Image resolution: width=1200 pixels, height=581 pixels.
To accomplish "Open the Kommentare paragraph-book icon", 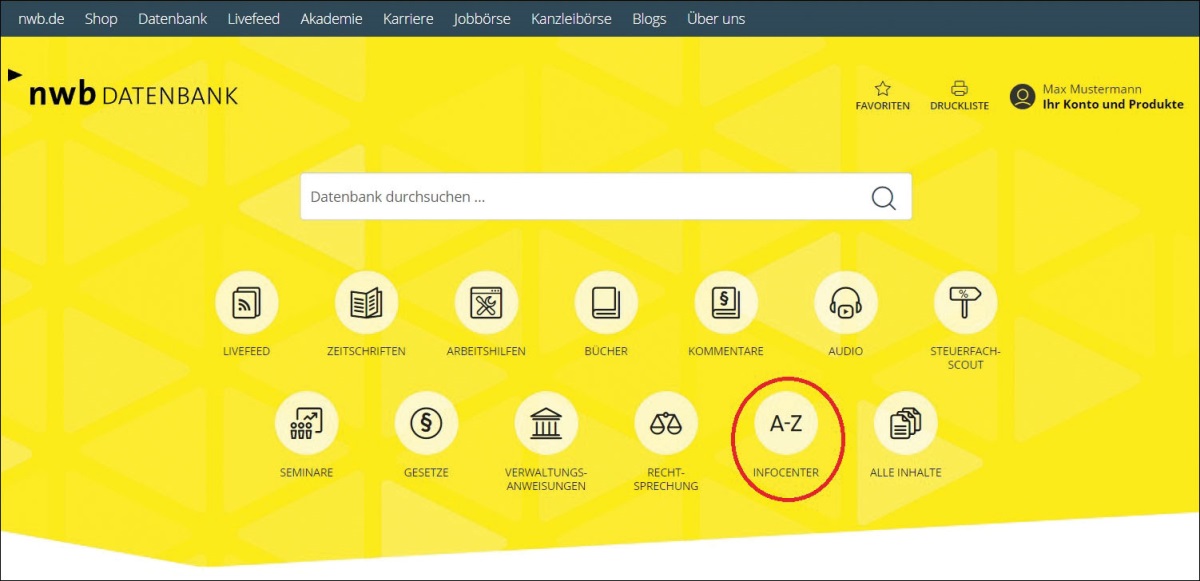I will click(x=726, y=303).
